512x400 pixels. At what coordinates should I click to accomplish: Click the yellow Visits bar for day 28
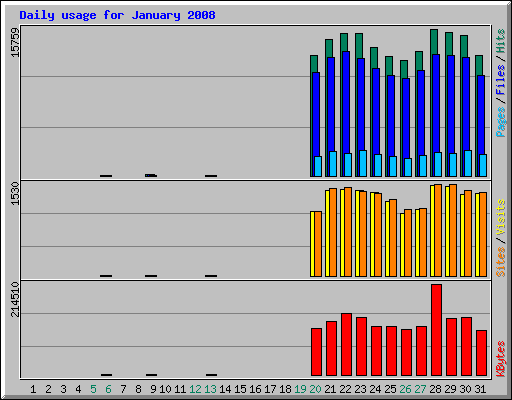[x=432, y=231]
